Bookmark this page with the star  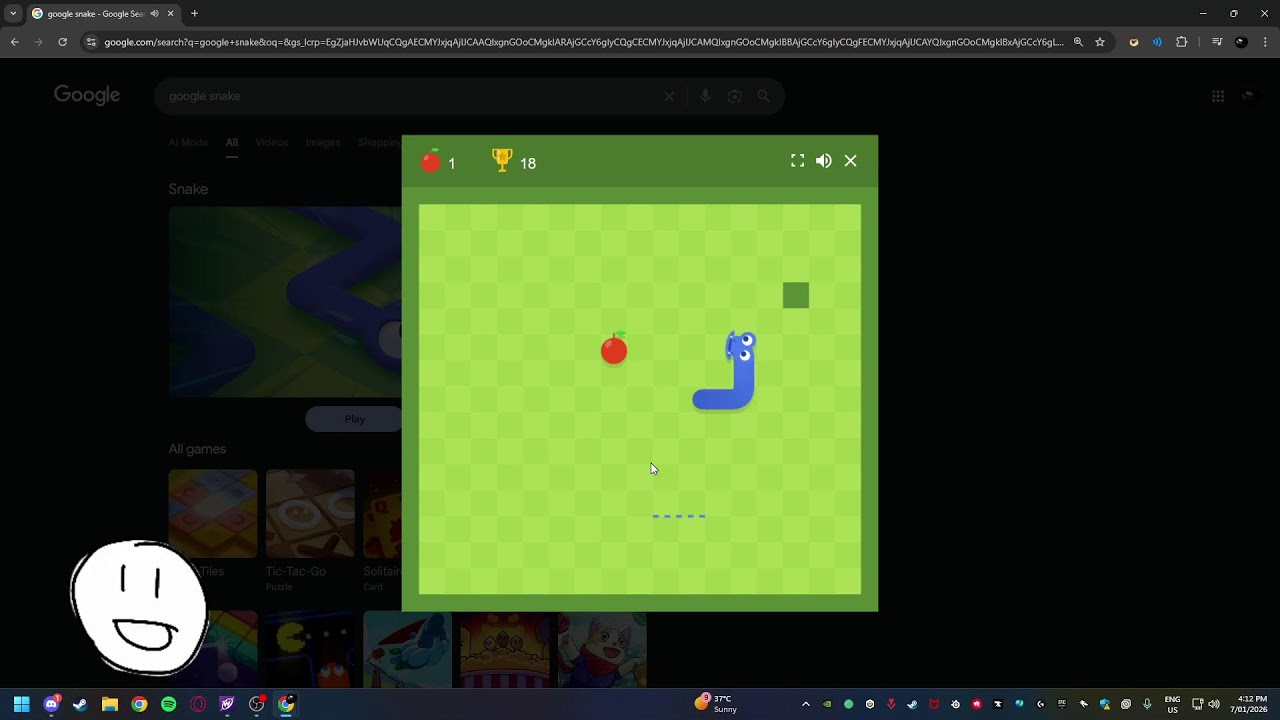[1100, 42]
